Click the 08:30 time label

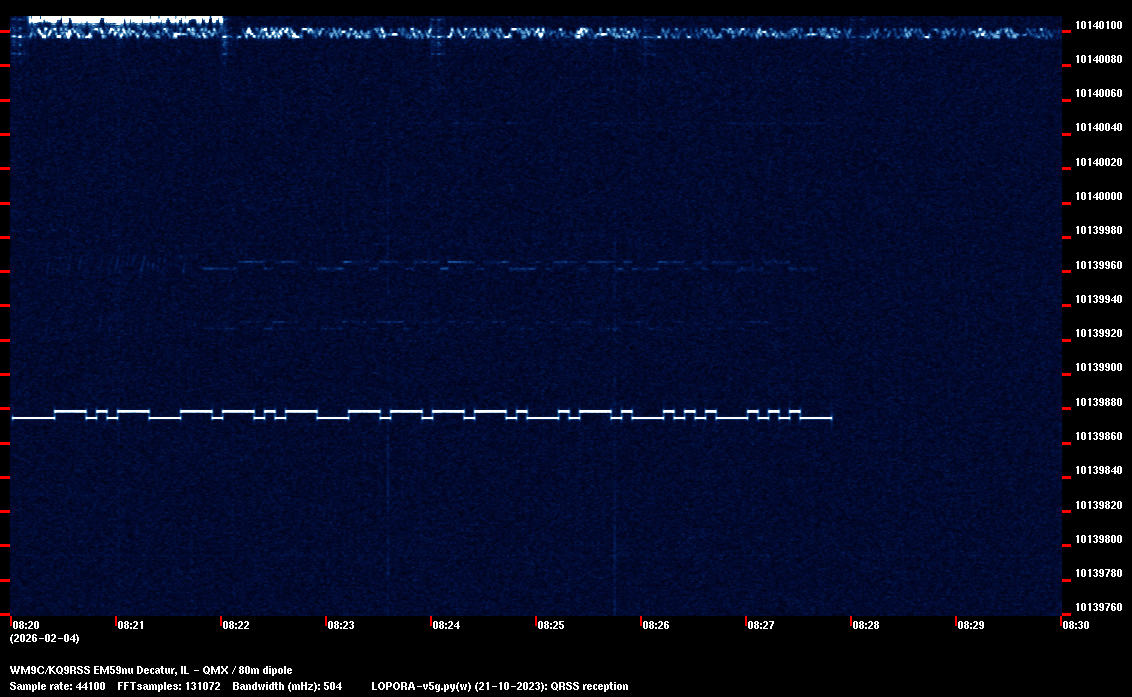click(1075, 625)
